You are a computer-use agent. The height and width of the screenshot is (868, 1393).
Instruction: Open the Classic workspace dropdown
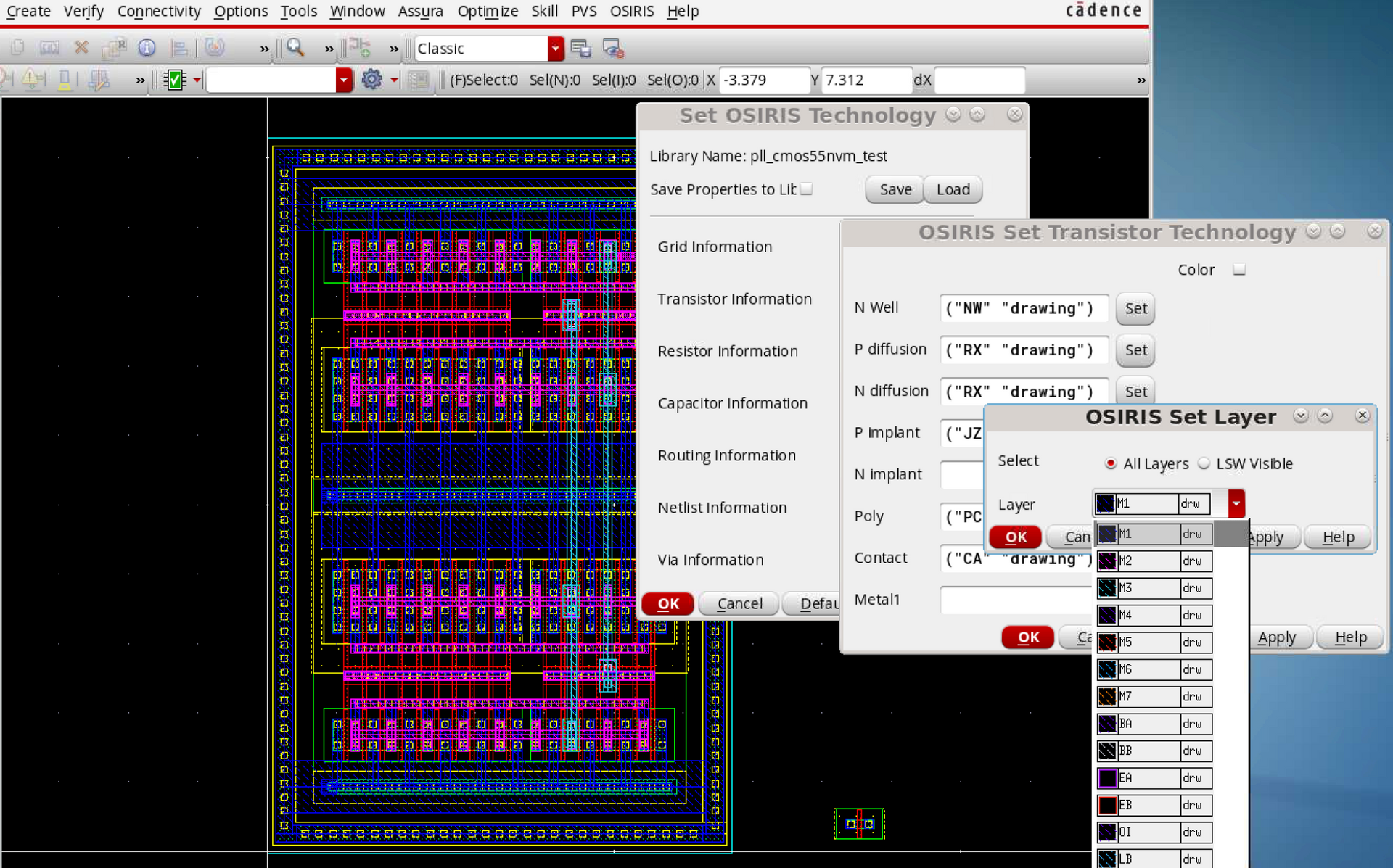[x=555, y=49]
